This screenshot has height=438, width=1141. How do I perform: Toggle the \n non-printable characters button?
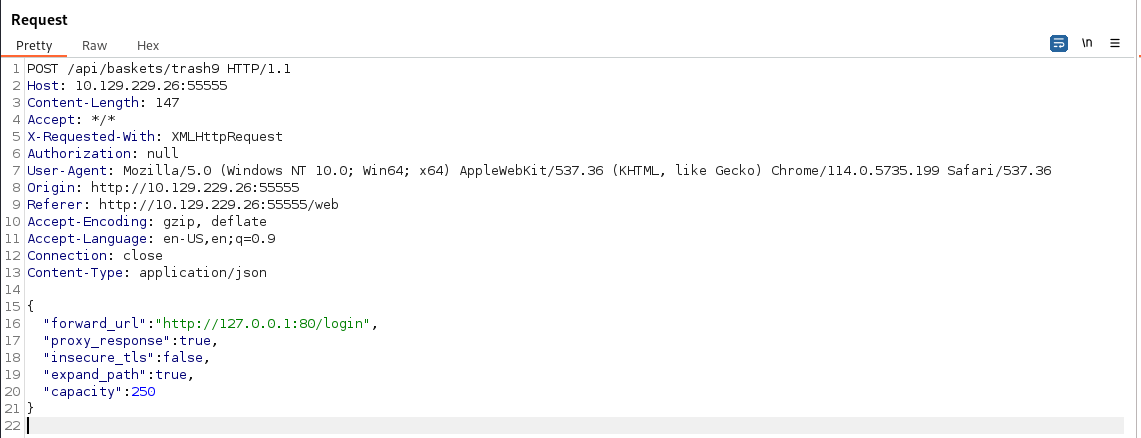pos(1087,44)
